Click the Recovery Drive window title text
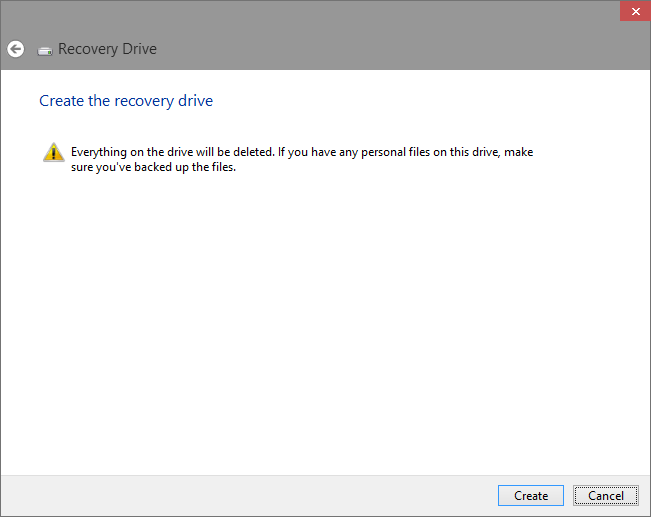This screenshot has width=651, height=517. coord(107,49)
